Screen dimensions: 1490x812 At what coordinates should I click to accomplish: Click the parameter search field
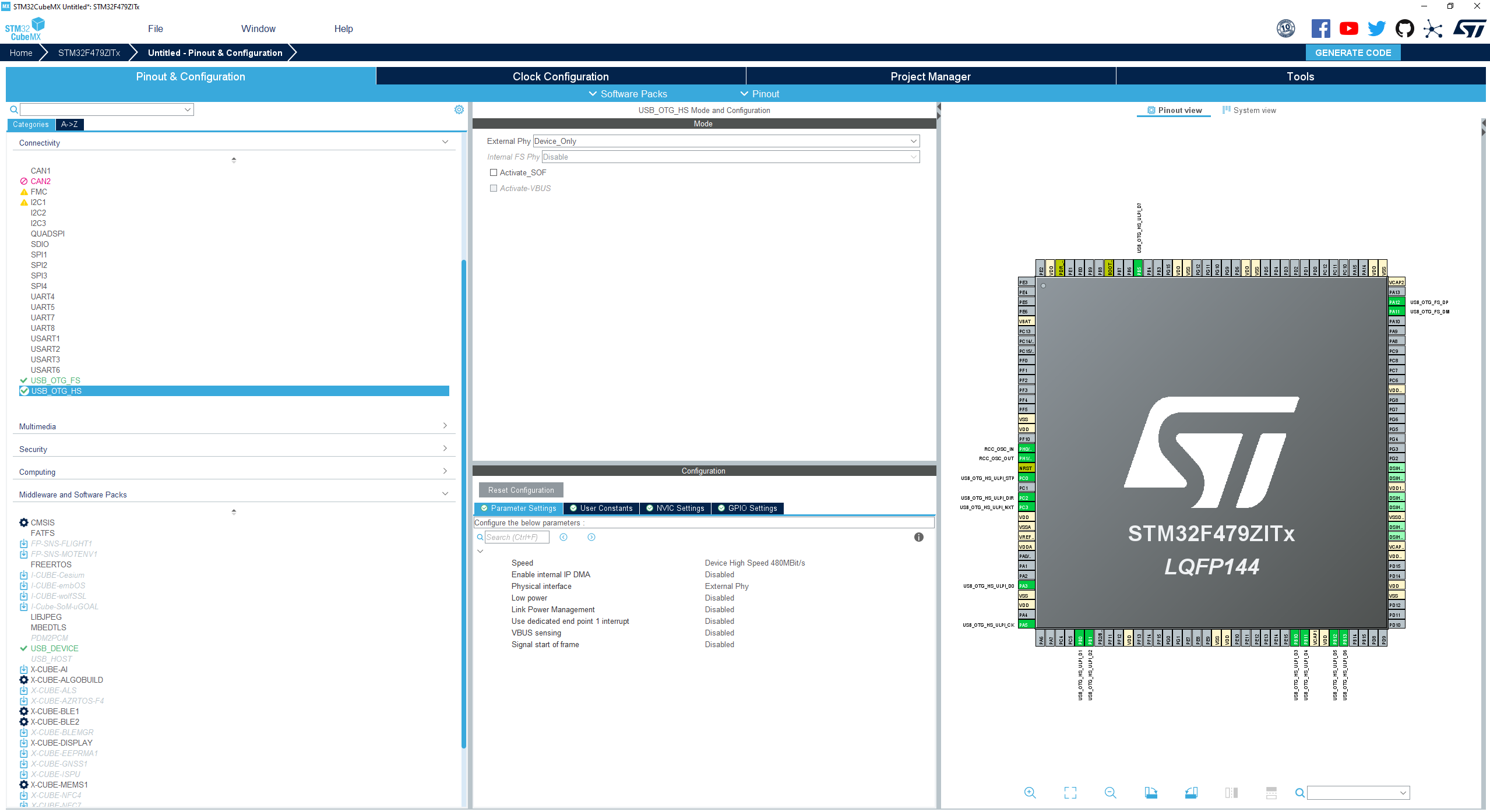[x=517, y=537]
